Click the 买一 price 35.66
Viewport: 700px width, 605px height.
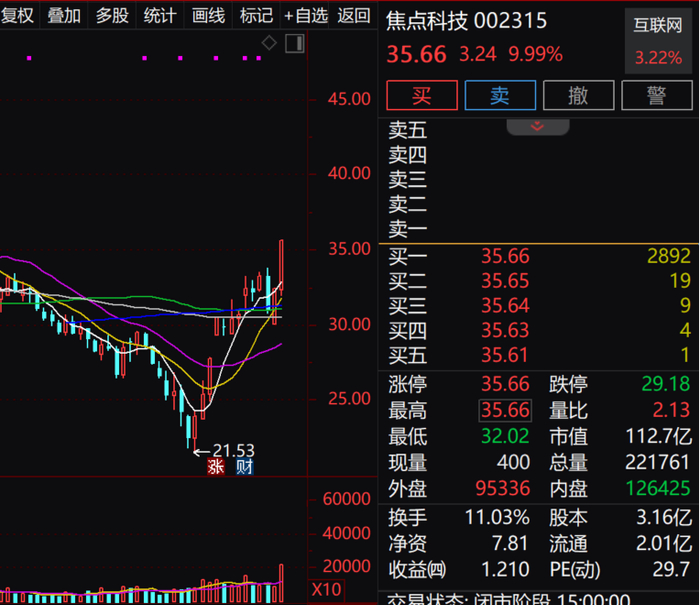click(x=505, y=256)
